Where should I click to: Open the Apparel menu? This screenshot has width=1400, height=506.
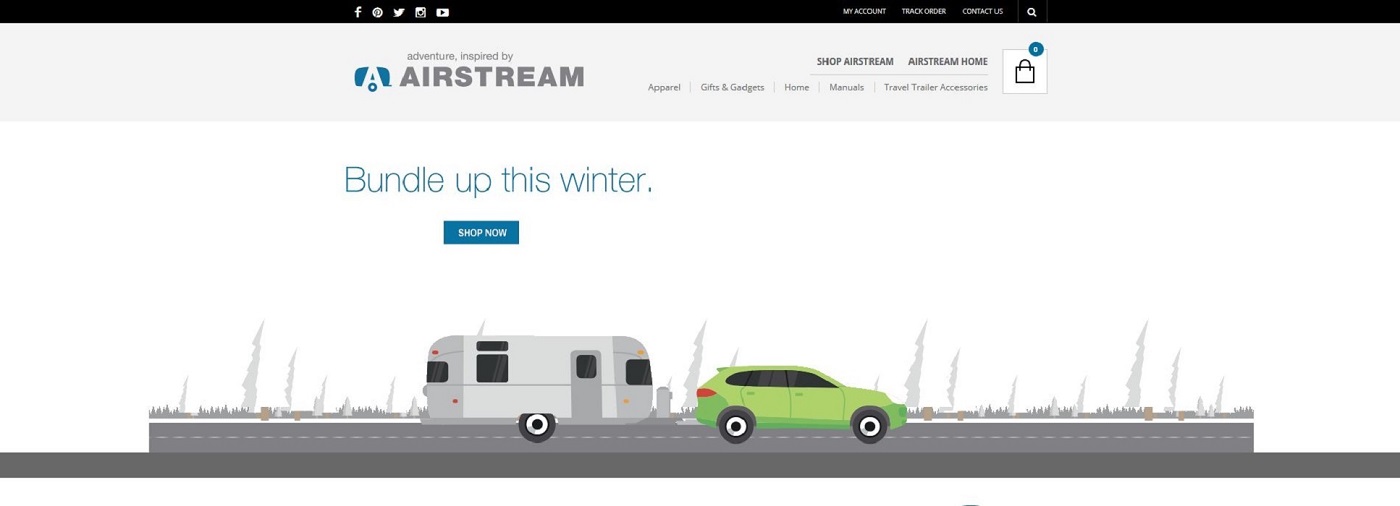(664, 87)
